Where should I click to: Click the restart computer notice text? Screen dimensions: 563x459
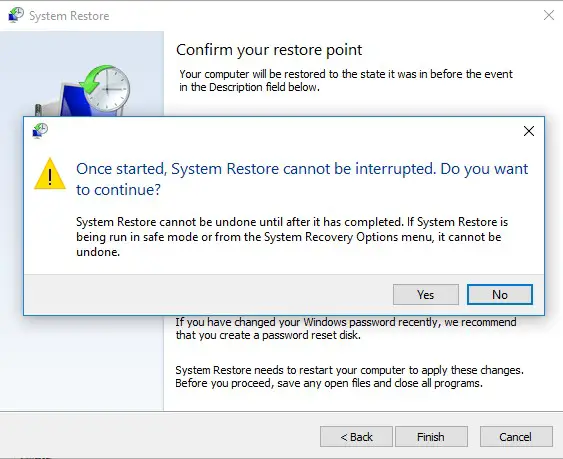[349, 376]
